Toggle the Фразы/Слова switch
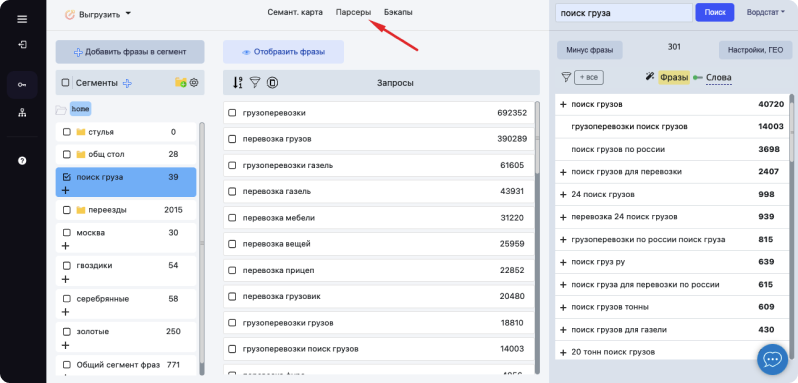Screen dimensions: 798x383 (698, 77)
